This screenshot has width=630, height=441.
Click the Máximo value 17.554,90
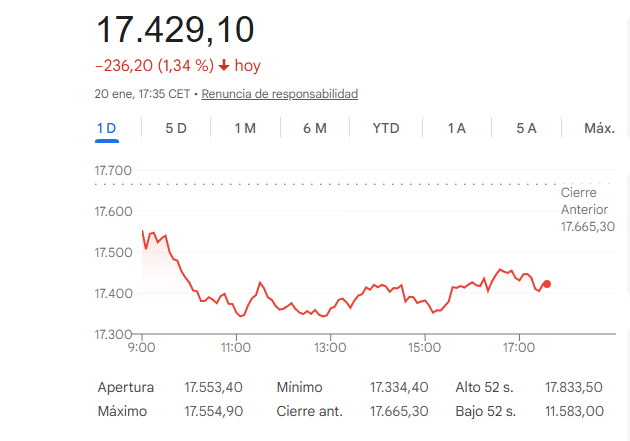coord(214,411)
